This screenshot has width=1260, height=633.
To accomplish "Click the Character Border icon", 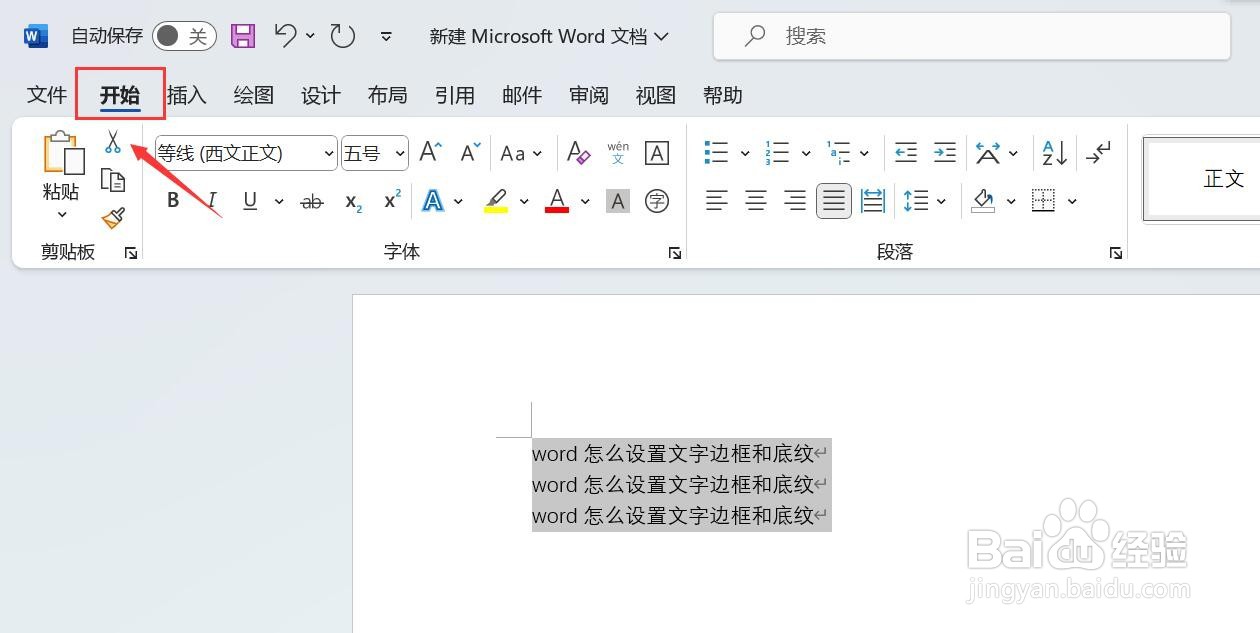I will coord(657,152).
